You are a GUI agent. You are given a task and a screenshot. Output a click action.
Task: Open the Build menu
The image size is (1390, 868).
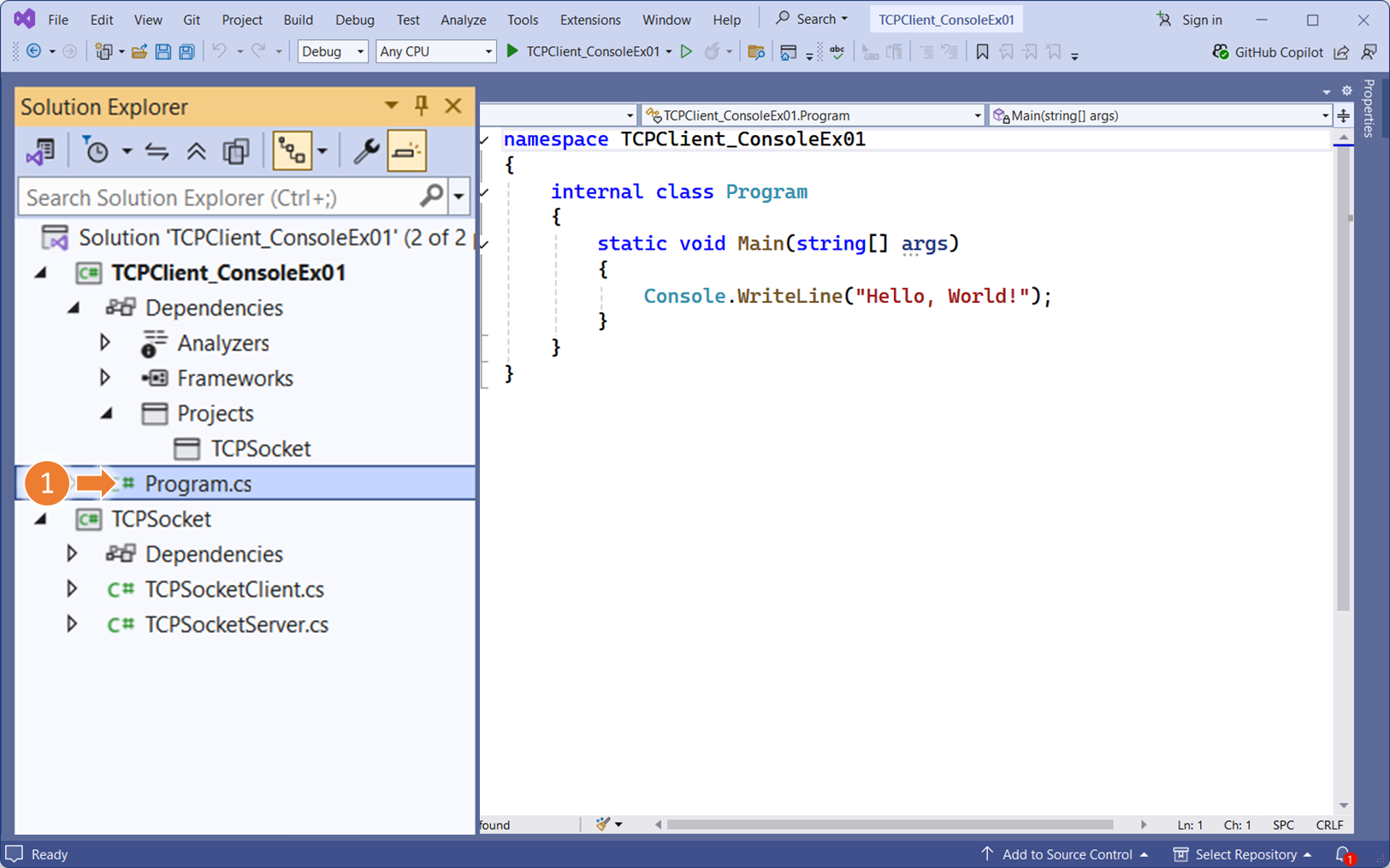[299, 20]
